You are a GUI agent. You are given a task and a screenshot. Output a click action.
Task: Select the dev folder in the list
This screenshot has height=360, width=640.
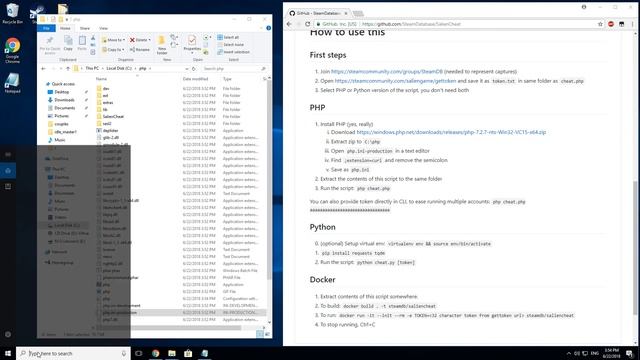pos(106,88)
